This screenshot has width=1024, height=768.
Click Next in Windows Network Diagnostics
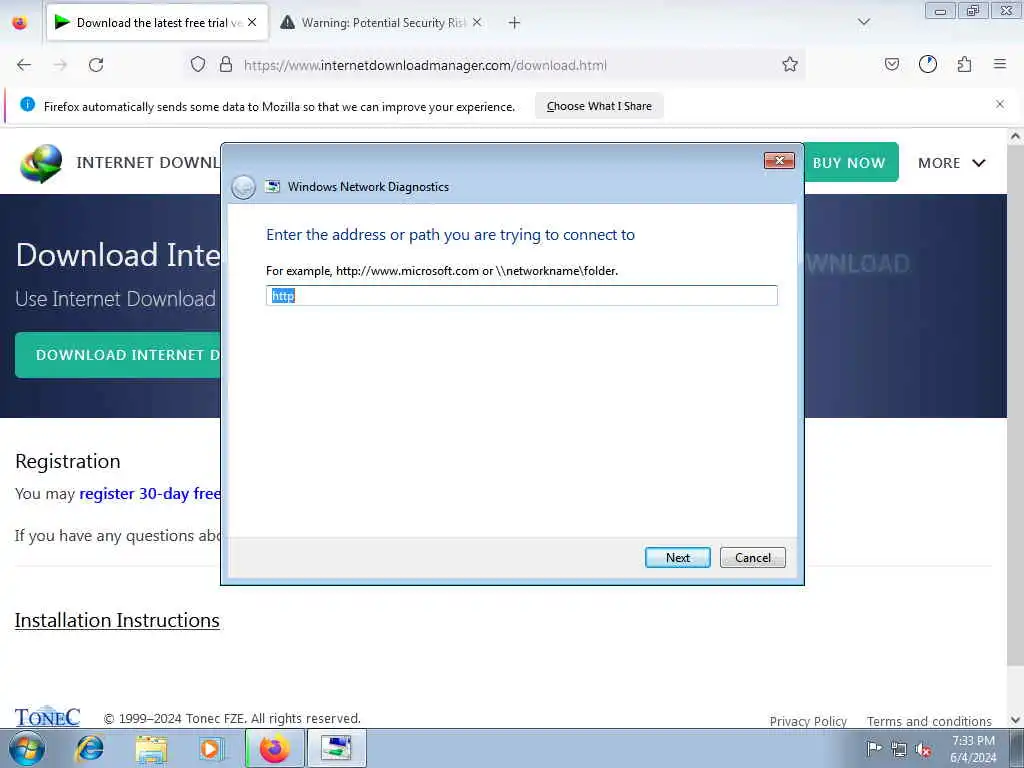pyautogui.click(x=677, y=558)
